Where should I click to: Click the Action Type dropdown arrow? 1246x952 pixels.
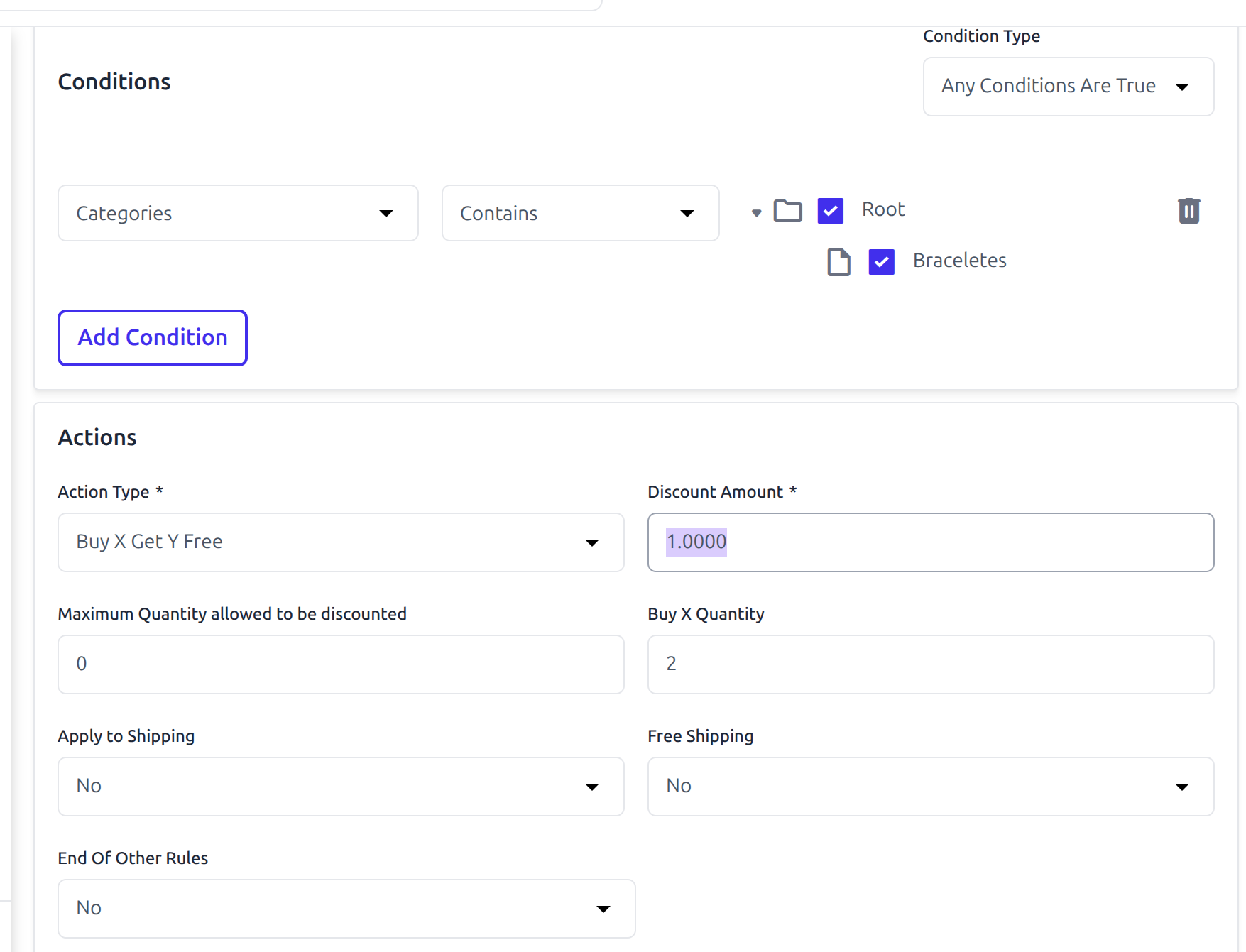591,543
